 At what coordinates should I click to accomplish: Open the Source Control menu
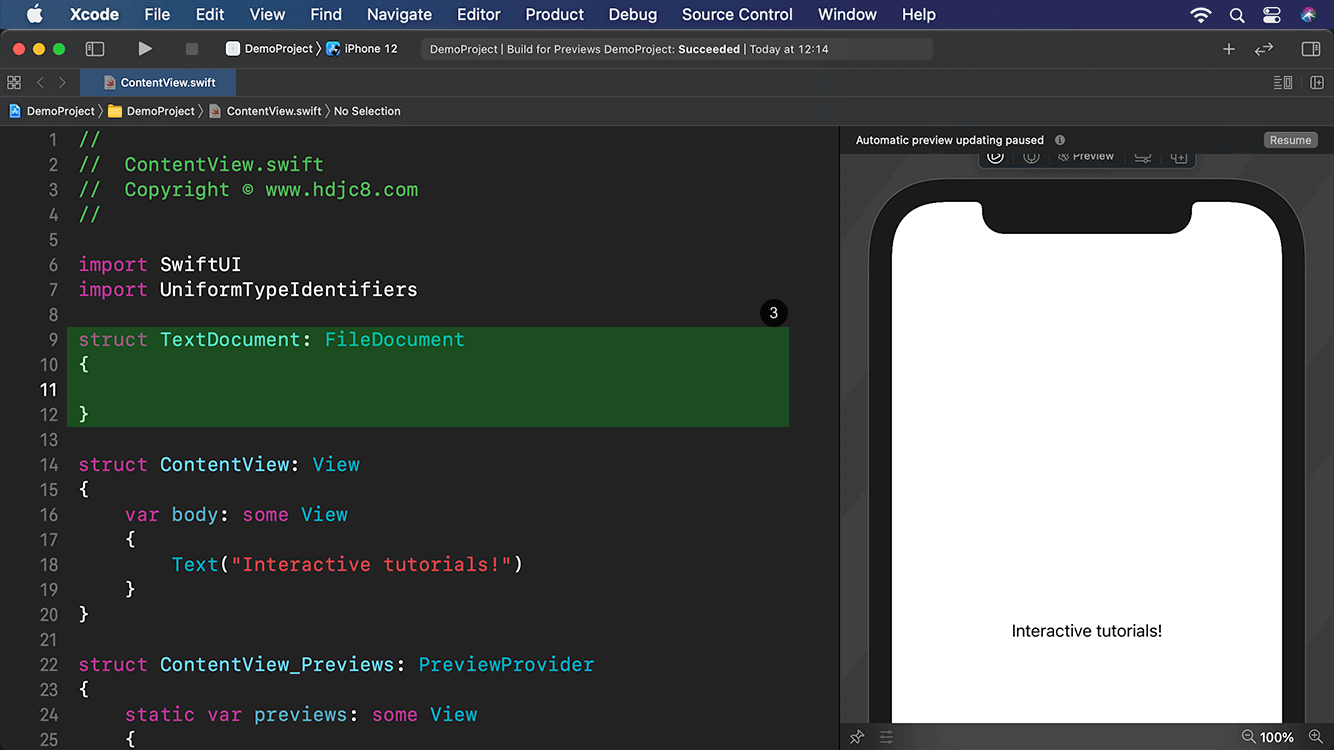click(x=737, y=14)
